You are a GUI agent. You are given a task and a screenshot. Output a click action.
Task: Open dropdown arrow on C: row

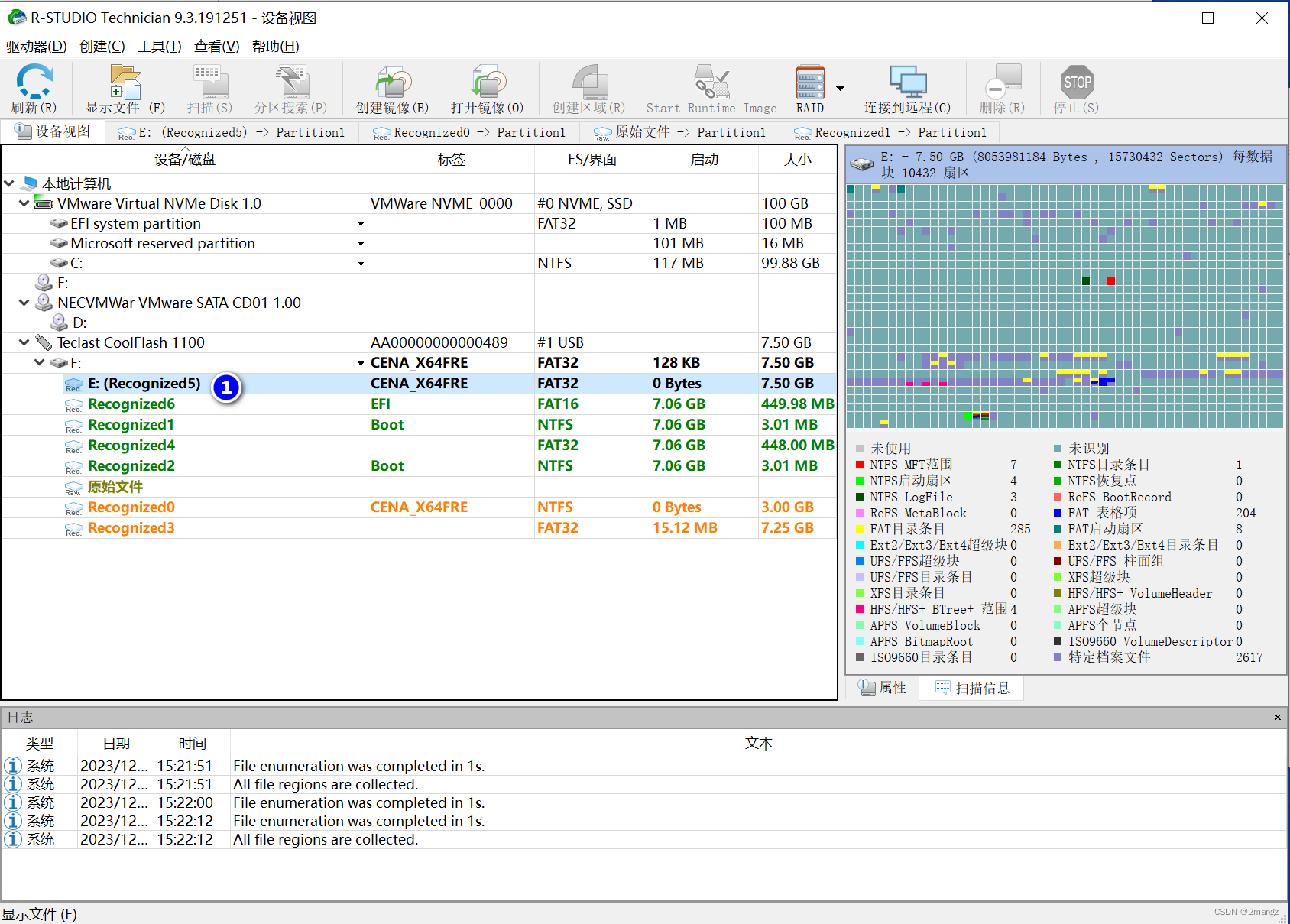pos(361,264)
